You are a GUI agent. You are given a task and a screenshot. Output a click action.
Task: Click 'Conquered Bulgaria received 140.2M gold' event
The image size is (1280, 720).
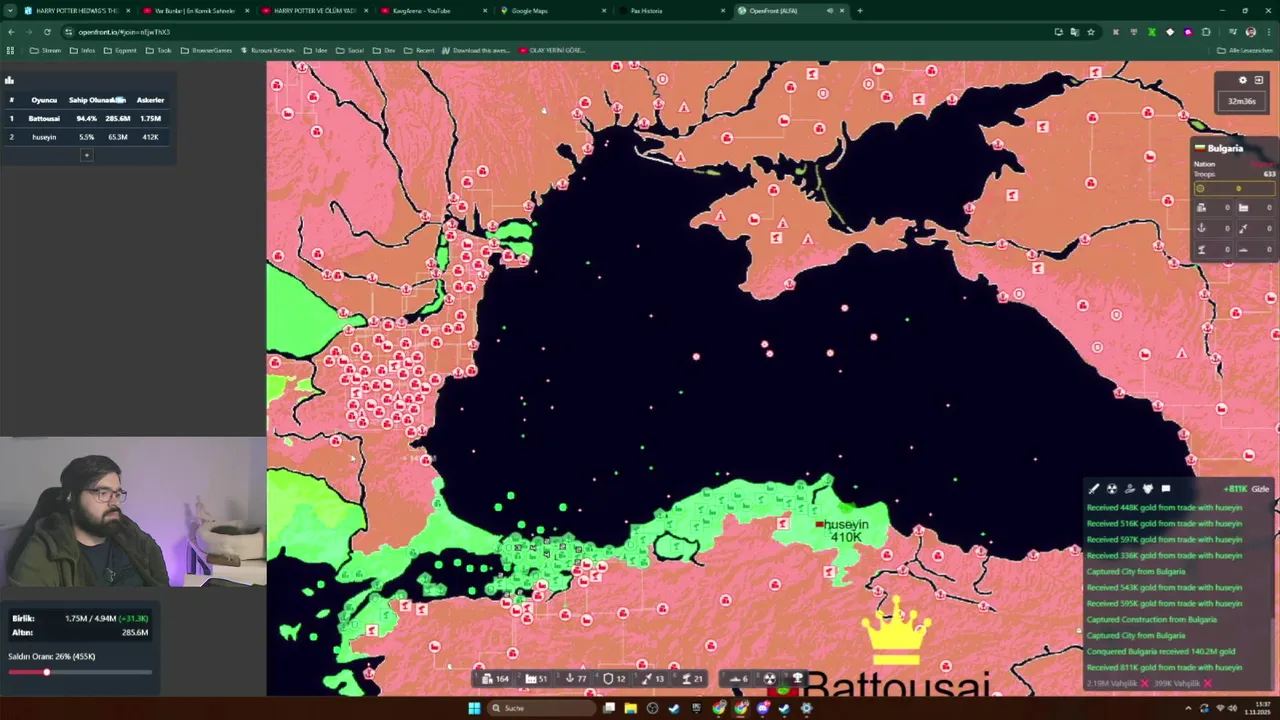tap(1160, 651)
